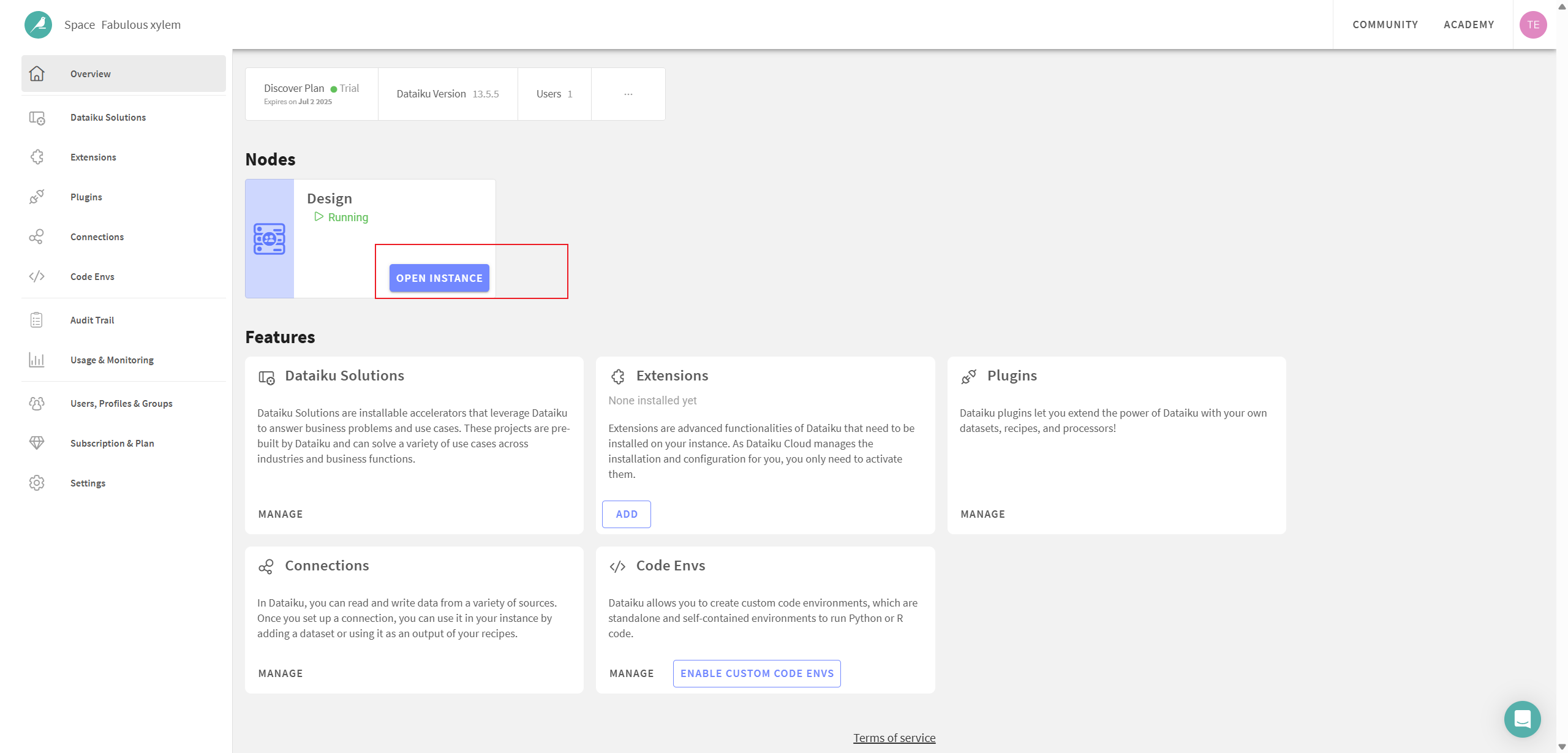Click the Extensions puzzle icon in sidebar
Viewport: 1568px width, 753px height.
[37, 157]
